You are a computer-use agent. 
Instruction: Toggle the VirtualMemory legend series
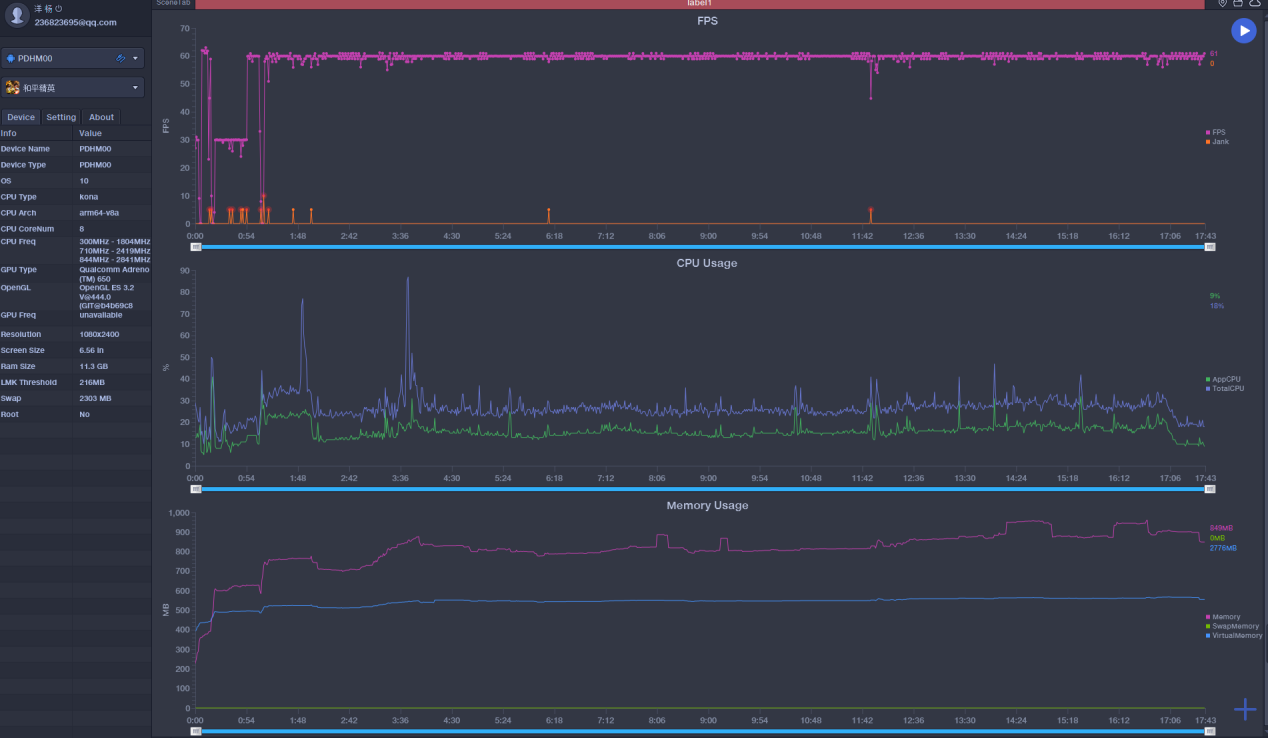tap(1234, 636)
